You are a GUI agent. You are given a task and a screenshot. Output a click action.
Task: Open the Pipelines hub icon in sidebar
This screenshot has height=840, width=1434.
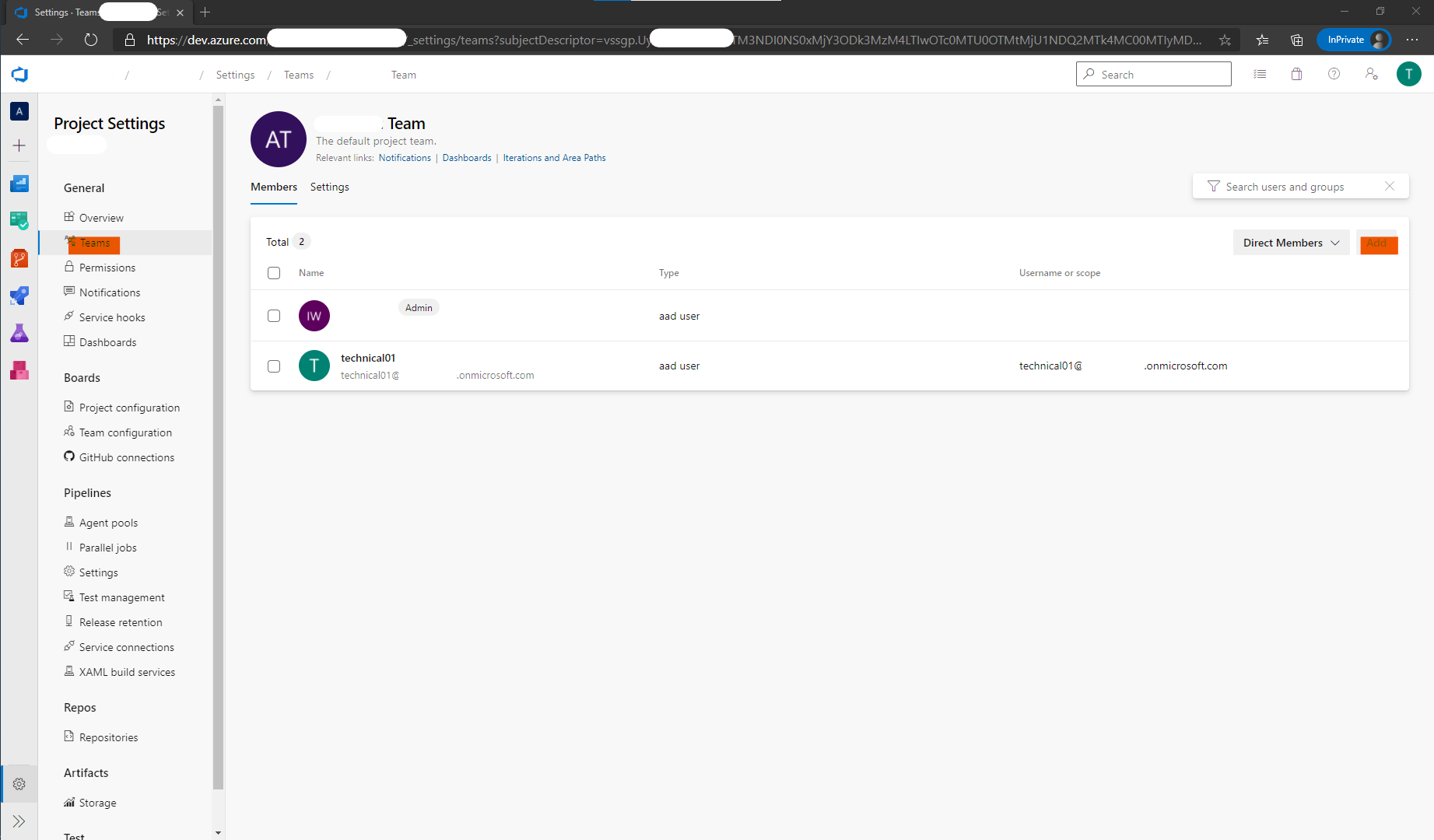[x=19, y=296]
